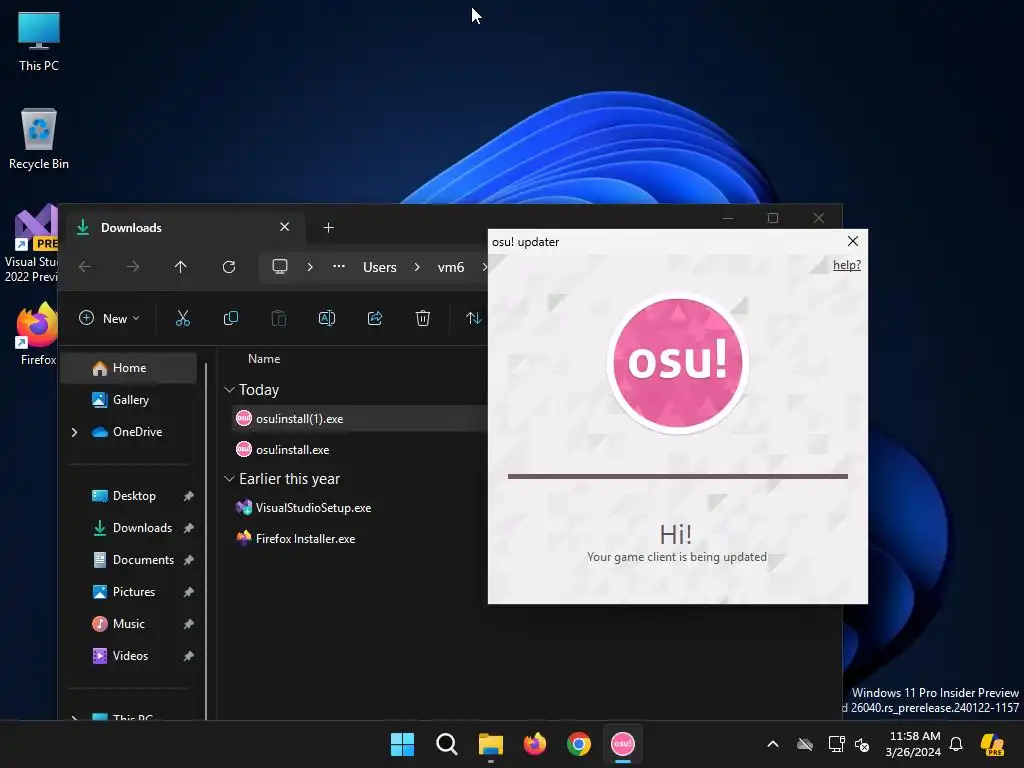The height and width of the screenshot is (768, 1024).
Task: Click the PC icon in the address bar
Action: [280, 267]
